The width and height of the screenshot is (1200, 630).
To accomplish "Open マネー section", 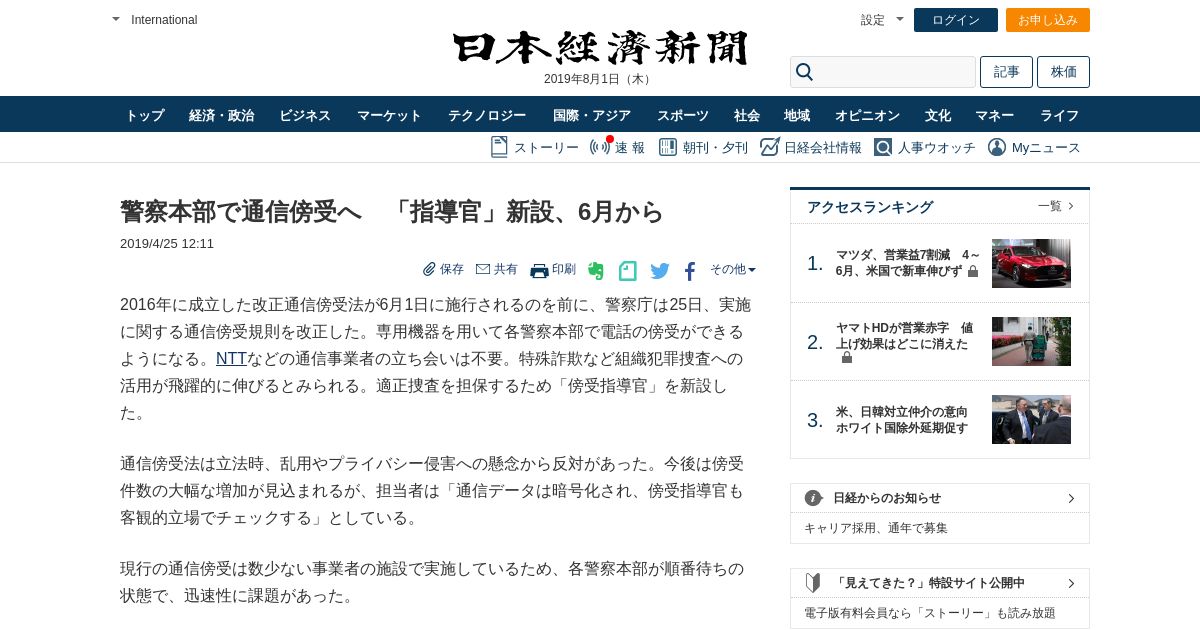I will [x=995, y=115].
